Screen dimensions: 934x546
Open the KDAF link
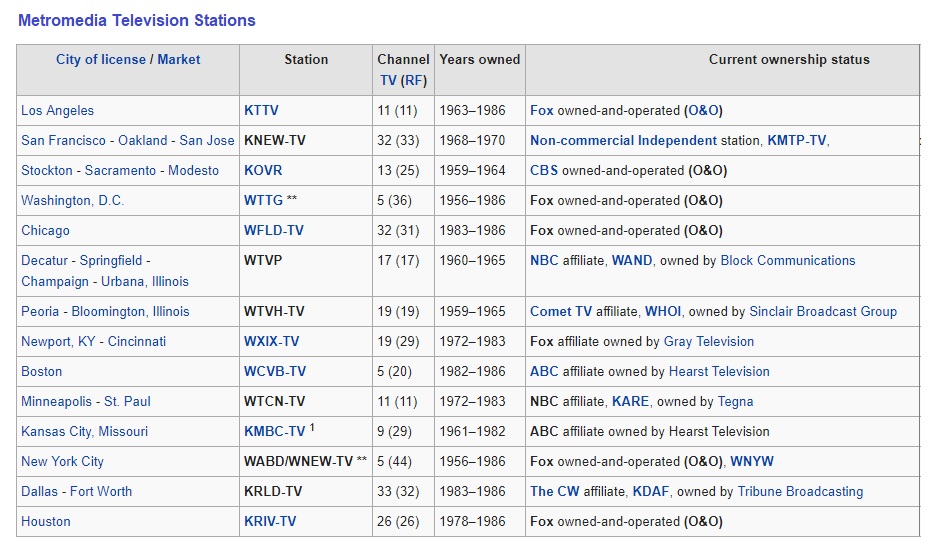point(650,492)
